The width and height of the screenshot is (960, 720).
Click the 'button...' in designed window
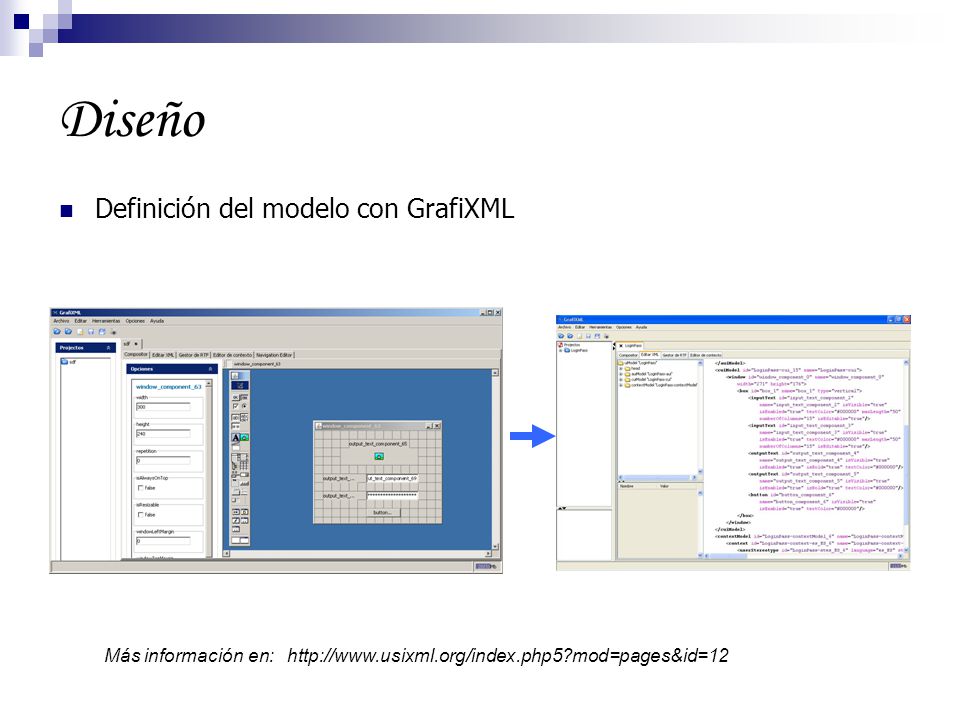(x=383, y=512)
